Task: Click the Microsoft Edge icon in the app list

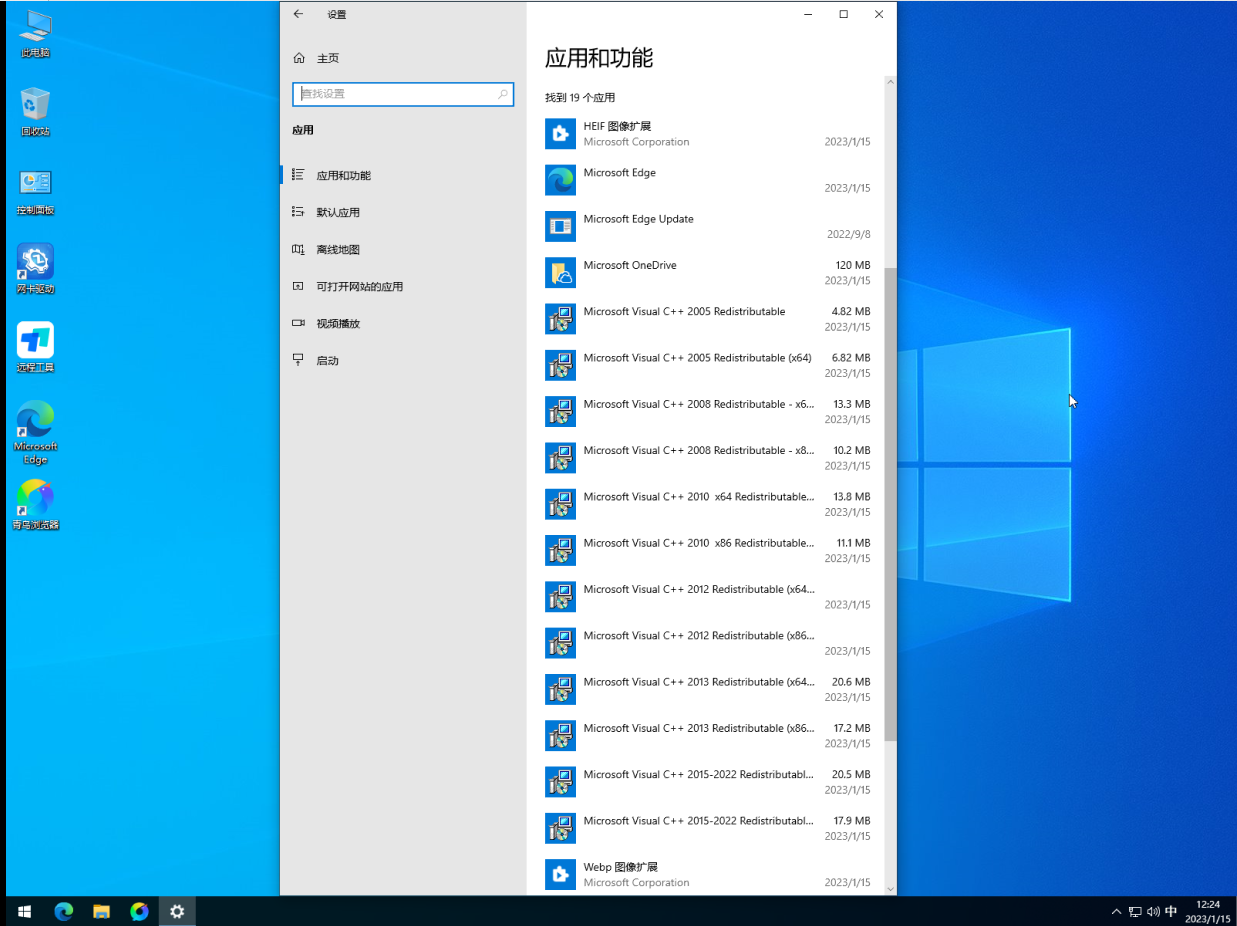Action: click(560, 180)
